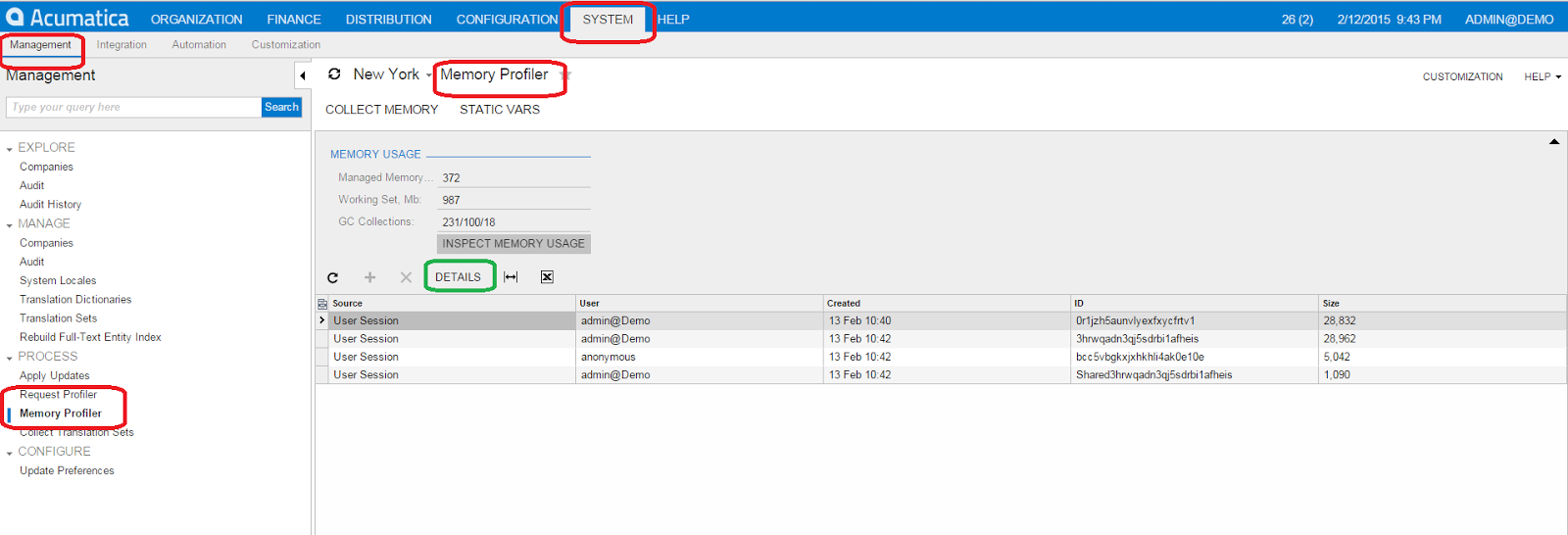Click INSPECT MEMORY USAGE button
The image size is (1568, 535).
514,243
